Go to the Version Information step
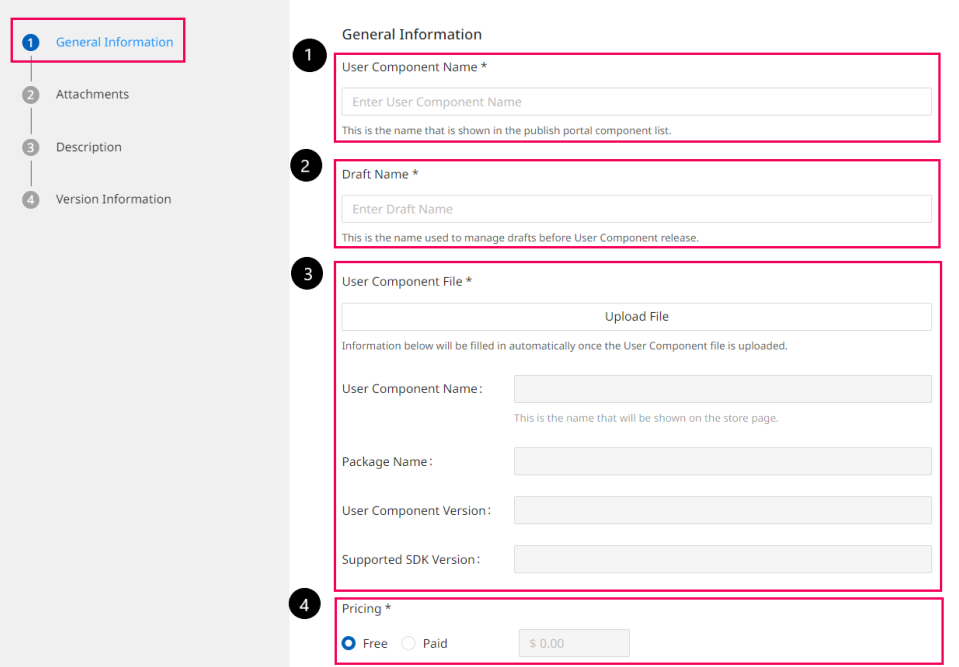The width and height of the screenshot is (959, 667). [114, 199]
